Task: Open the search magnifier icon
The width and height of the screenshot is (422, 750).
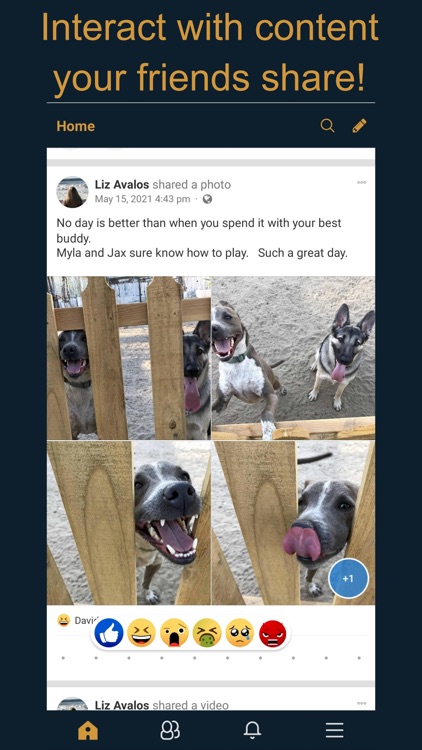Action: (327, 126)
